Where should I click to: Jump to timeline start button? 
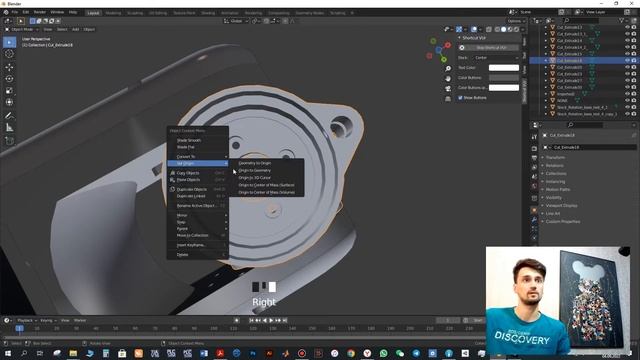point(251,320)
